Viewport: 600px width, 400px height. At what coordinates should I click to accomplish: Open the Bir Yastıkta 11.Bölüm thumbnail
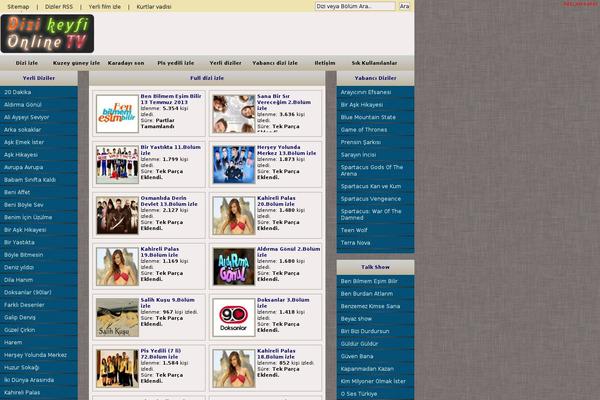pos(117,165)
